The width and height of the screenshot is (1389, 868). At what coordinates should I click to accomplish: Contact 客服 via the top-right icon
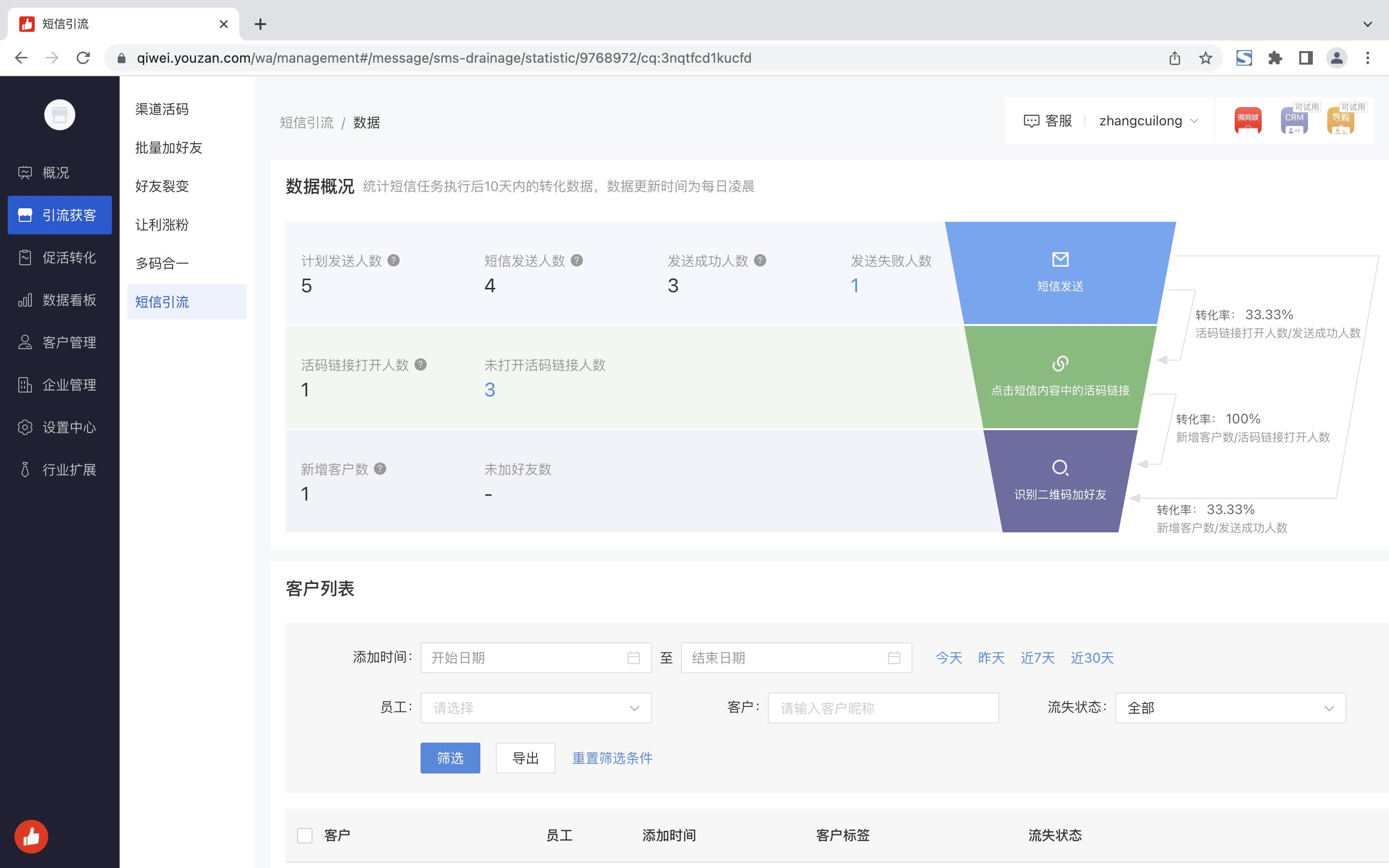coord(1049,121)
